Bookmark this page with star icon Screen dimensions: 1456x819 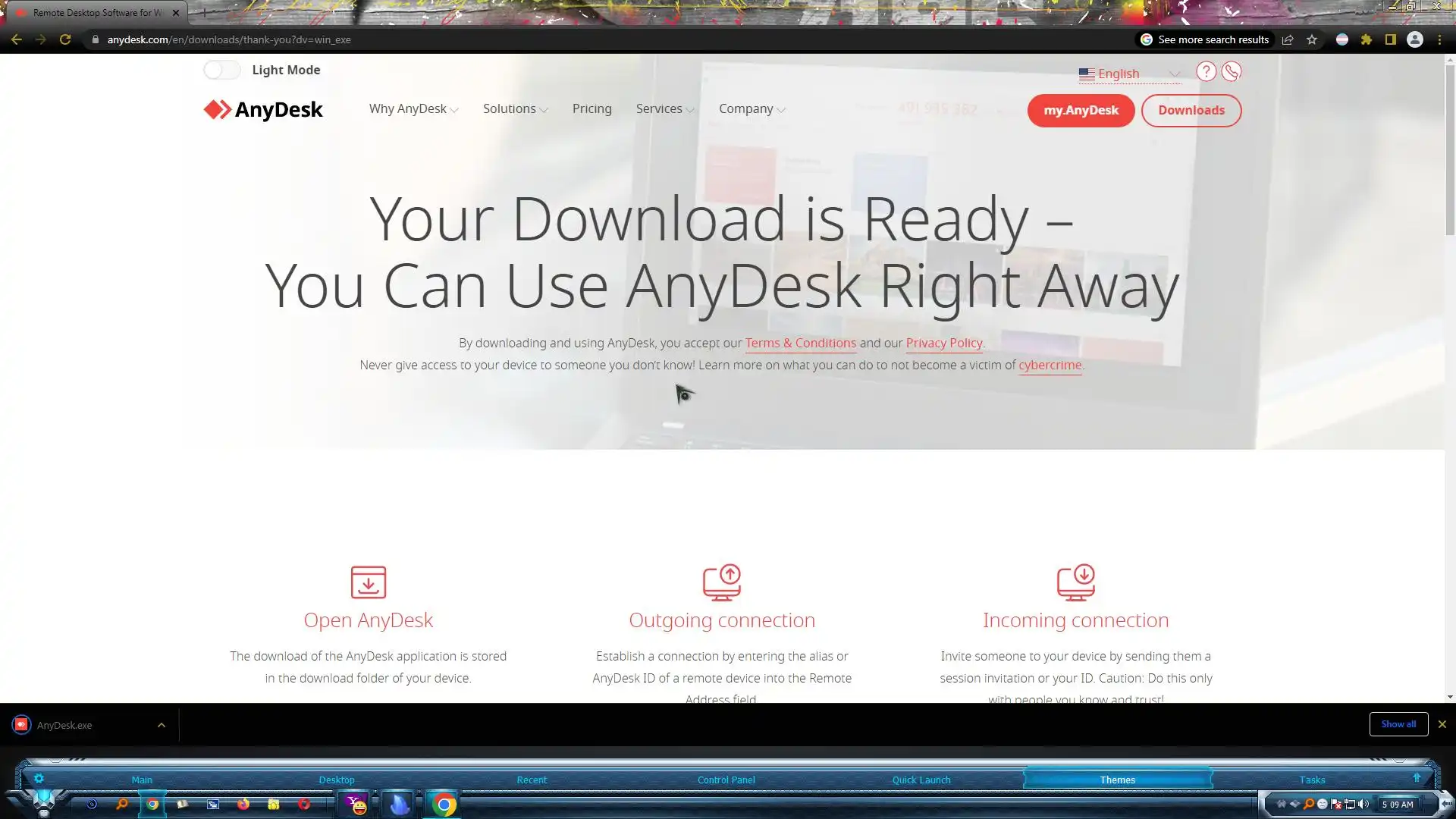click(1312, 39)
